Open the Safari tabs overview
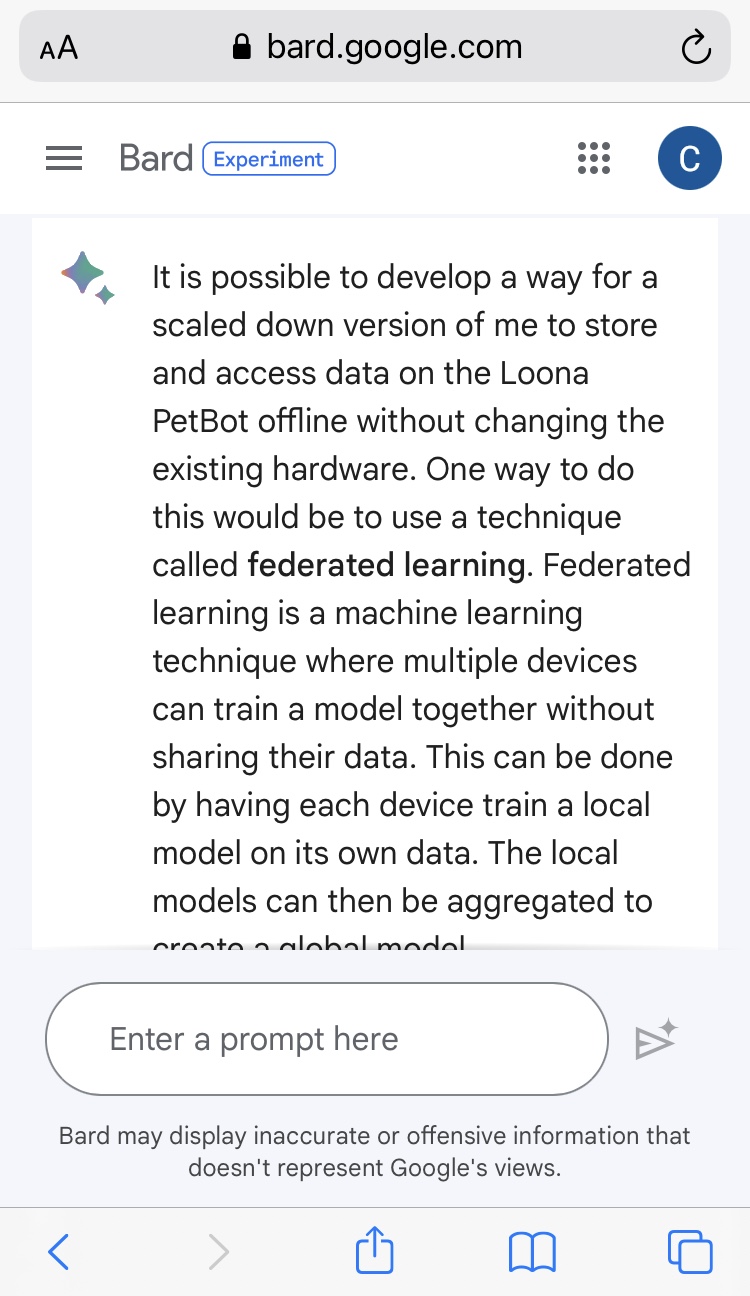 [x=689, y=1252]
